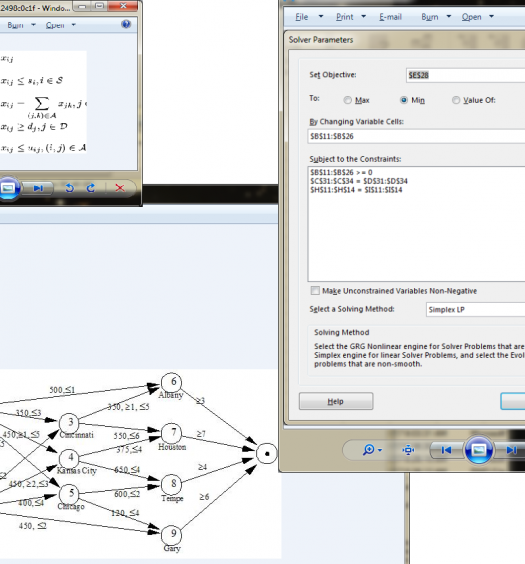This screenshot has width=525, height=564.
Task: Open zoom magnifier in right viewer
Action: pyautogui.click(x=372, y=450)
